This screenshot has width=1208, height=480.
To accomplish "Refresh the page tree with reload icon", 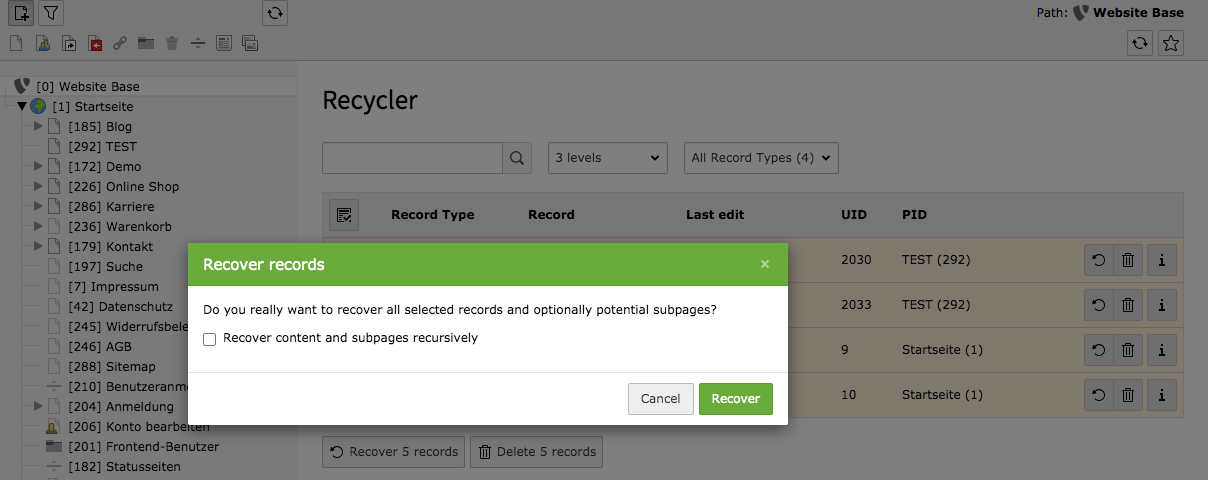I will tap(275, 13).
